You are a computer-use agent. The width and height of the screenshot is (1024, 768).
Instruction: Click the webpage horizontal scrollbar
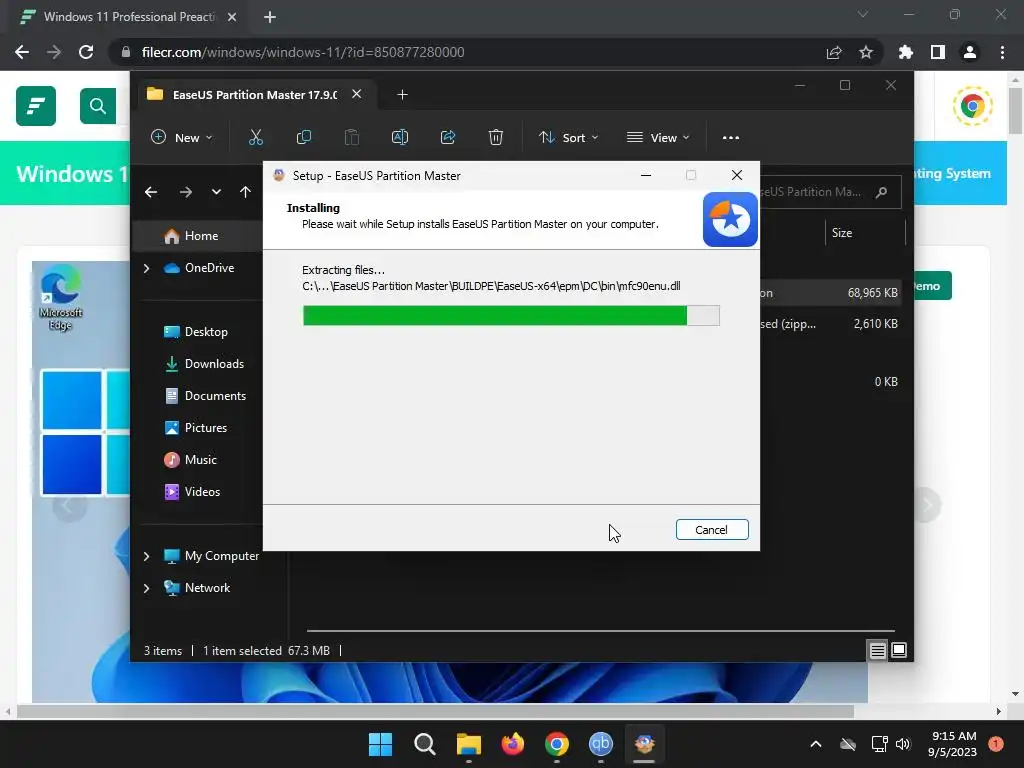coord(436,711)
